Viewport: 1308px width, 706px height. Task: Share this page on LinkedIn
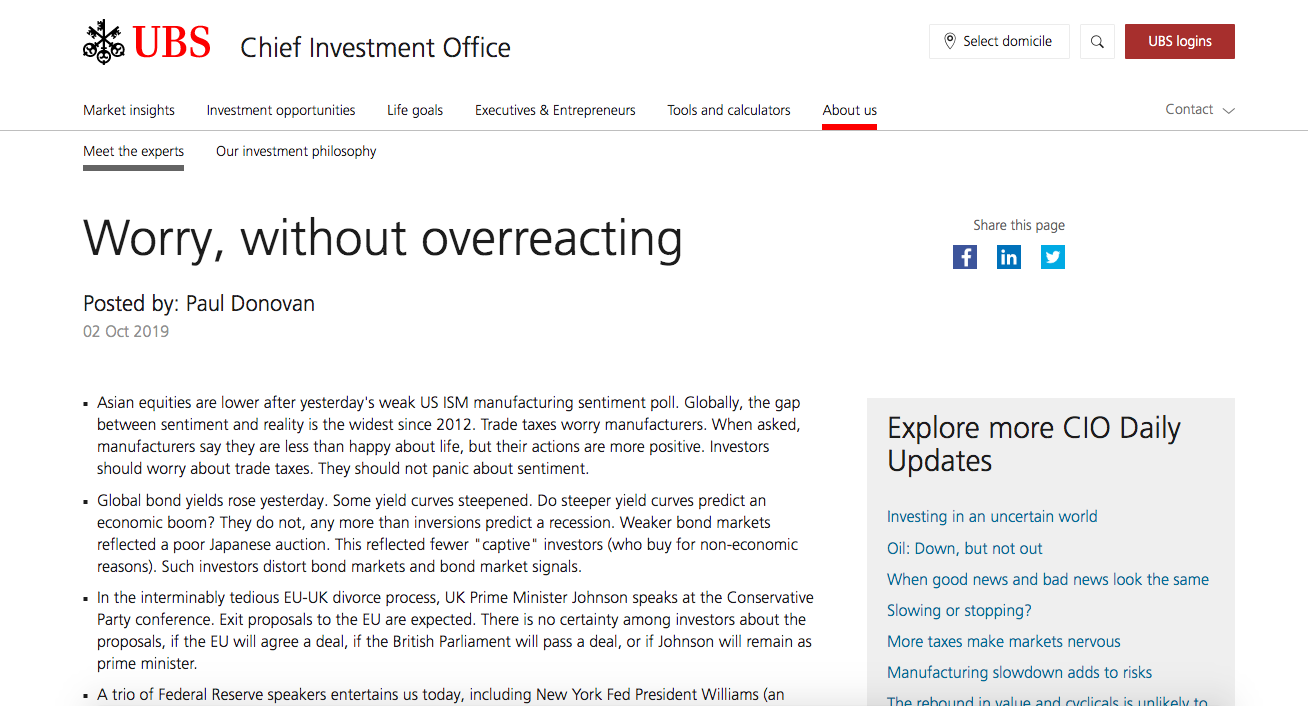[1009, 257]
